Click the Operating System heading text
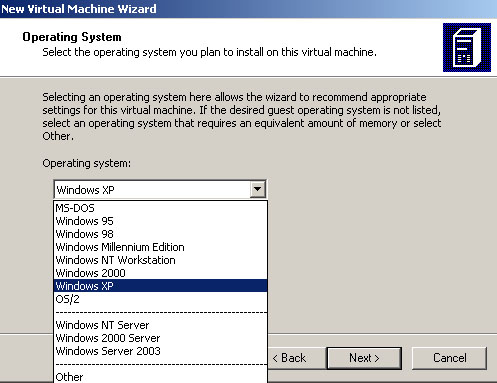The width and height of the screenshot is (497, 383). tap(72, 37)
